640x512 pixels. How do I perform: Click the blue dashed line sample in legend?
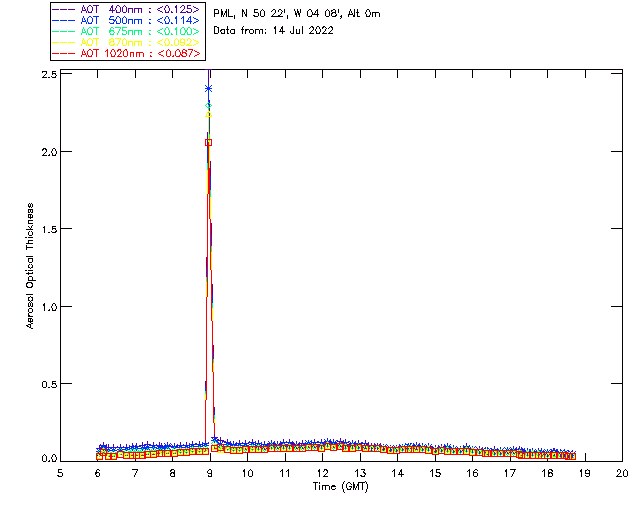click(x=64, y=20)
